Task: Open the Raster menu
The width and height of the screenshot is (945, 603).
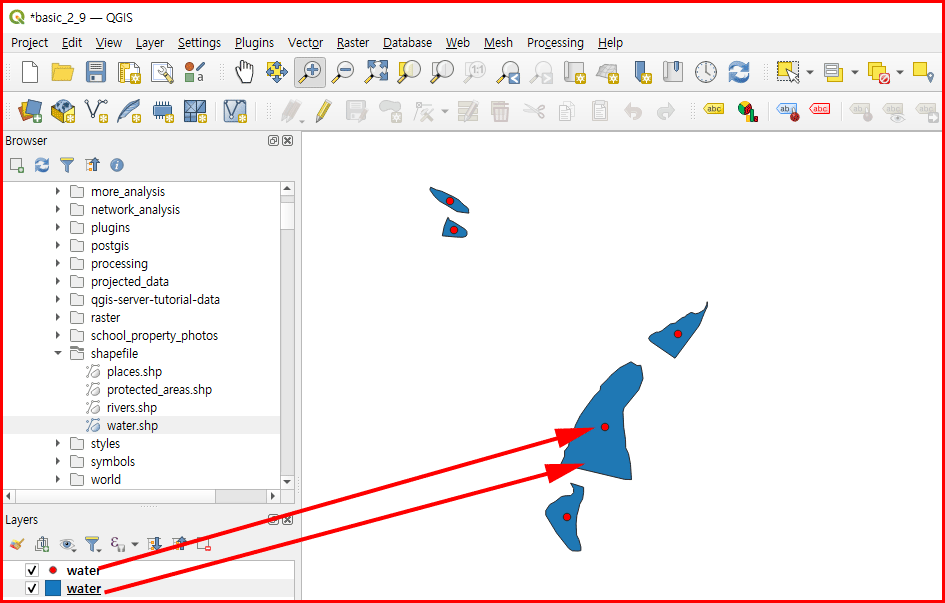Action: coord(353,43)
